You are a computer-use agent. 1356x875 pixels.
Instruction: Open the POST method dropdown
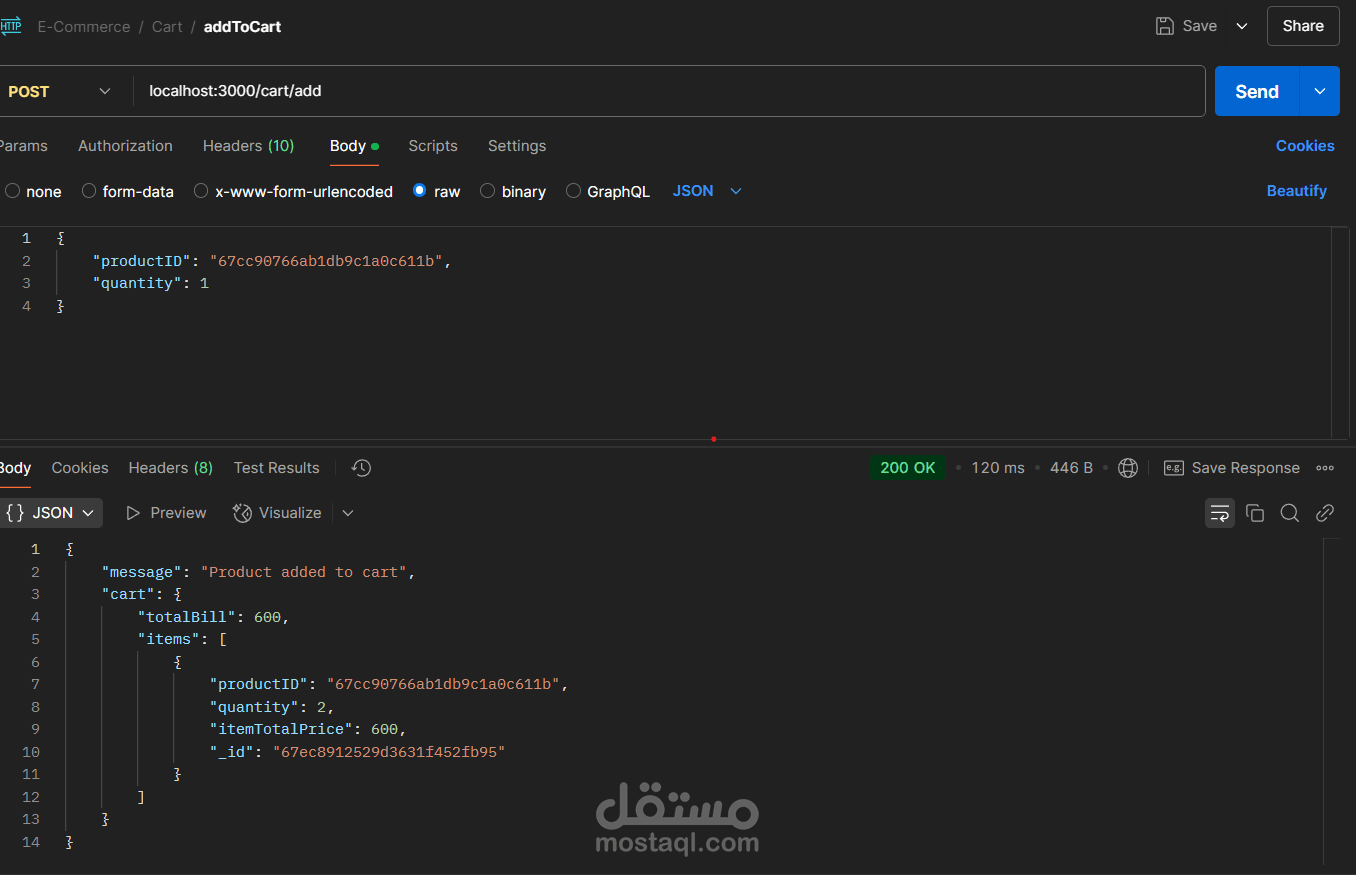tap(58, 91)
